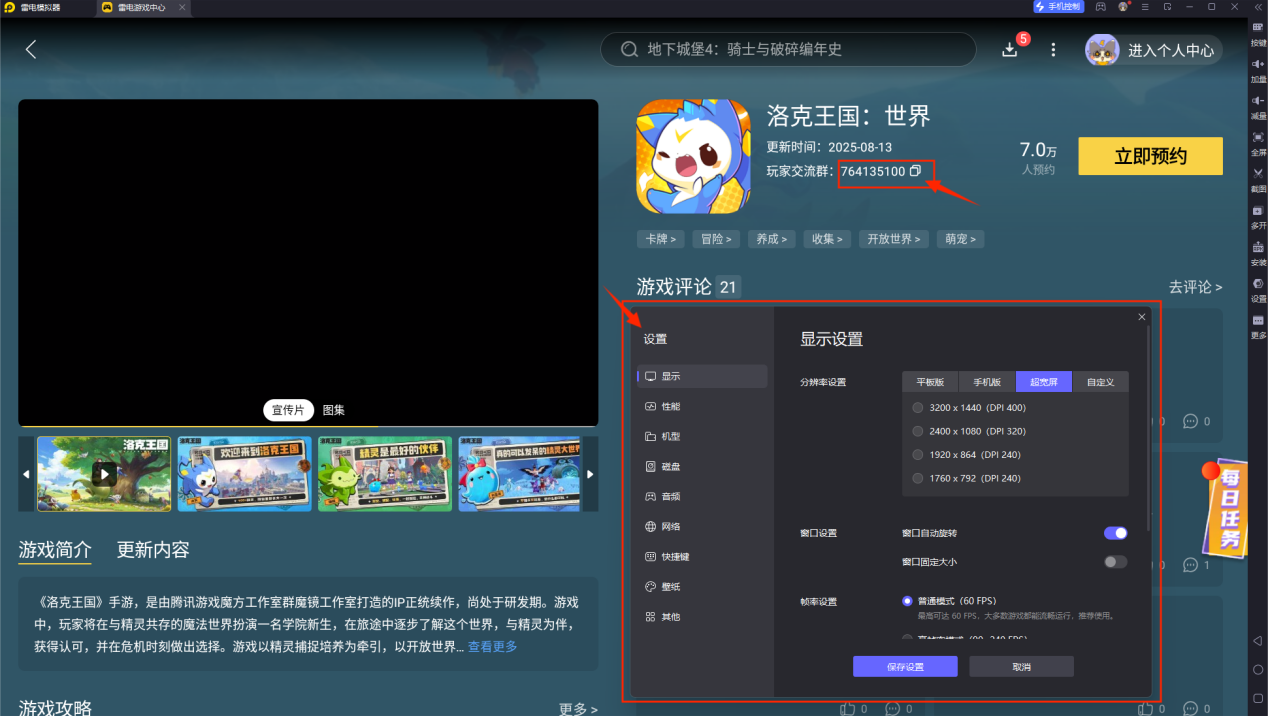Take a screenshot with the 截图 icon
1268x716 pixels.
point(1258,179)
